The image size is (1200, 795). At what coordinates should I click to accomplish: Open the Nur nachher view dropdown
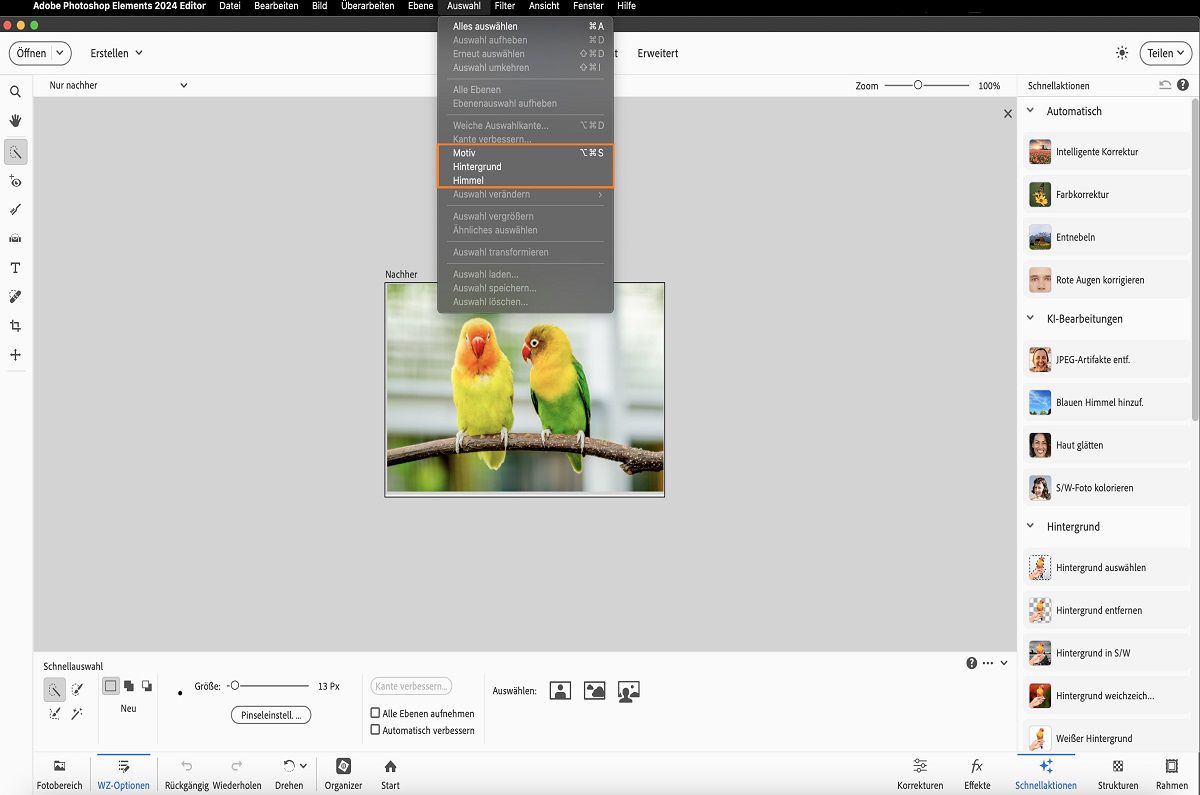pyautogui.click(x=118, y=86)
